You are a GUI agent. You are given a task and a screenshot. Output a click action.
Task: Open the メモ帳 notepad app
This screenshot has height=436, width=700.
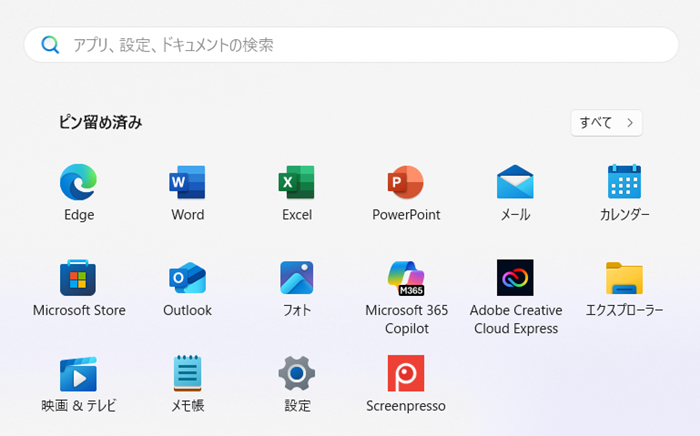pyautogui.click(x=187, y=374)
